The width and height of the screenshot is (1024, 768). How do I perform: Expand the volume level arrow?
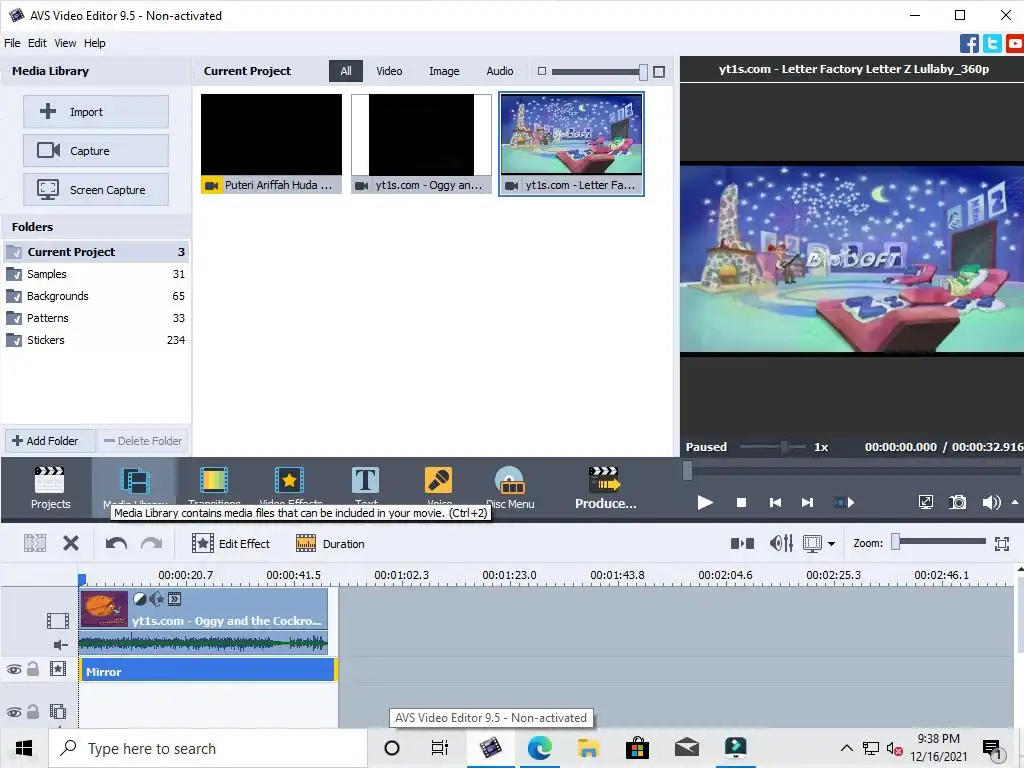[x=1015, y=502]
